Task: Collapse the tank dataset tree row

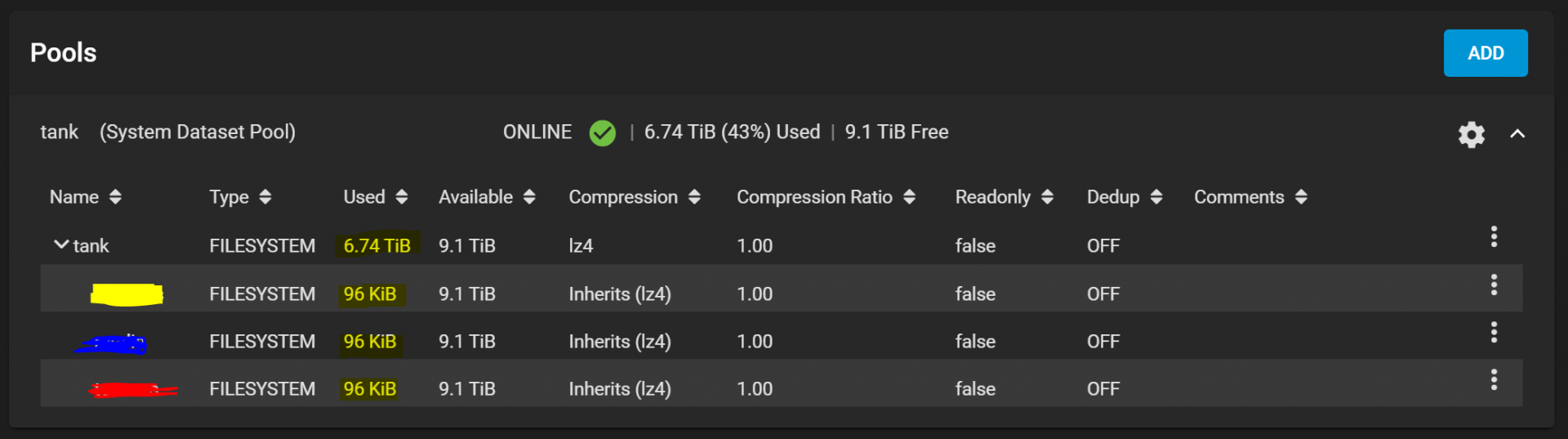Action: coord(60,244)
